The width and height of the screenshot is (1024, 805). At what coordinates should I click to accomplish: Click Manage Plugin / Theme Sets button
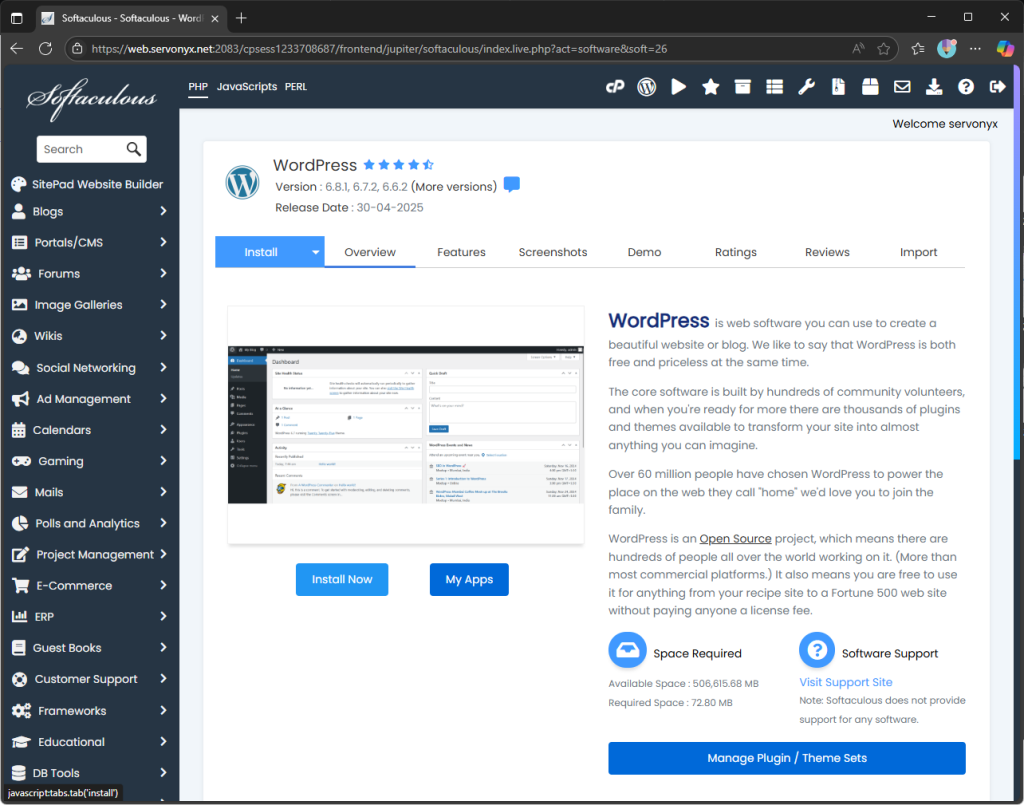pyautogui.click(x=787, y=759)
